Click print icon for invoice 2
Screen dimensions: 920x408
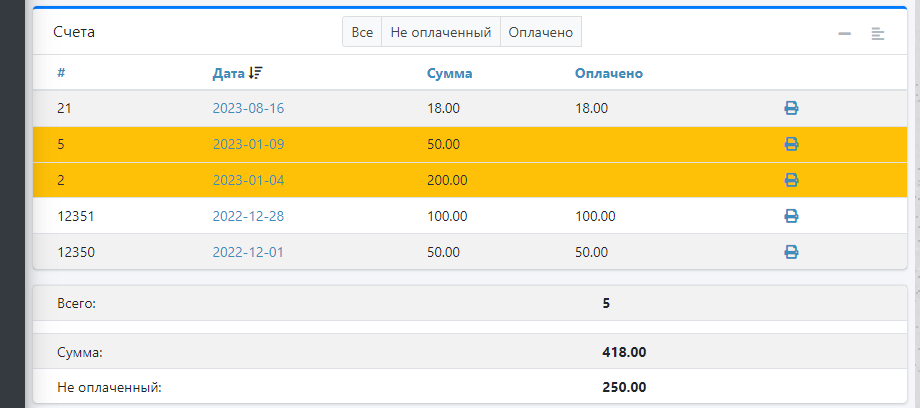pyautogui.click(x=791, y=180)
